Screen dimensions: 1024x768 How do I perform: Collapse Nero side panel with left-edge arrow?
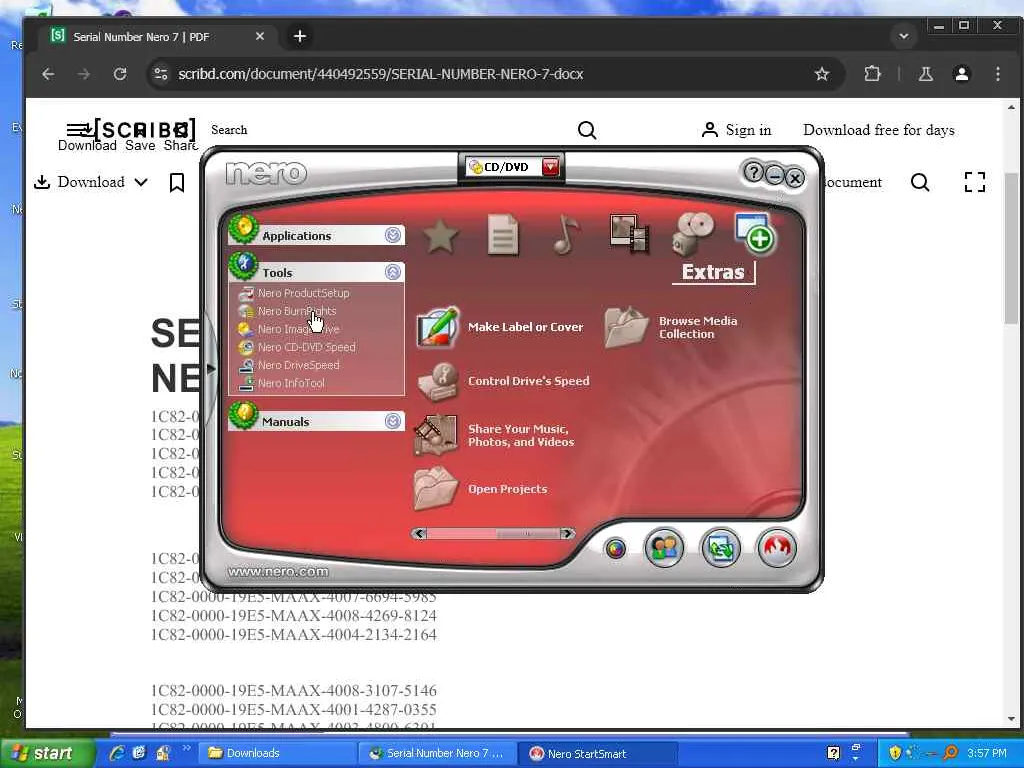click(210, 368)
